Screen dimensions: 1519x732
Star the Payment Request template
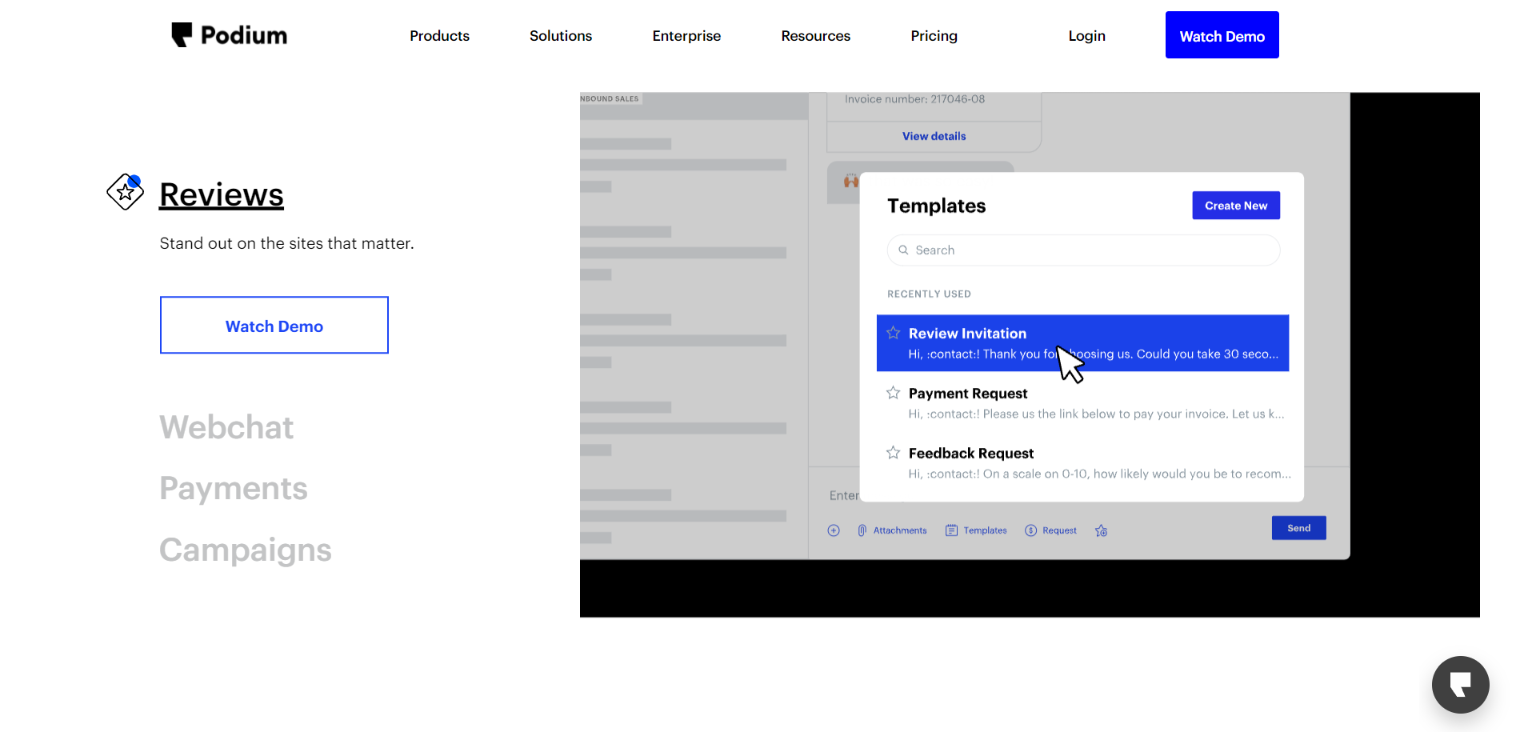point(893,393)
